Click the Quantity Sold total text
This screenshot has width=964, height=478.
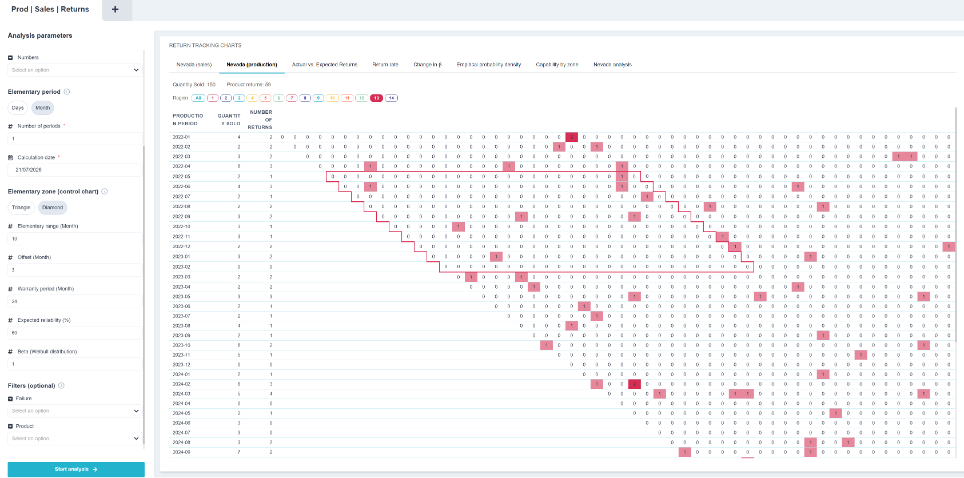tap(193, 84)
